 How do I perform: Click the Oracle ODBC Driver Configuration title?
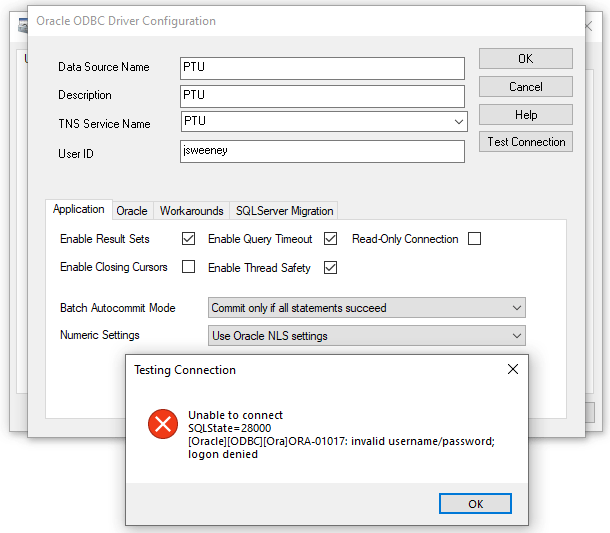(126, 21)
